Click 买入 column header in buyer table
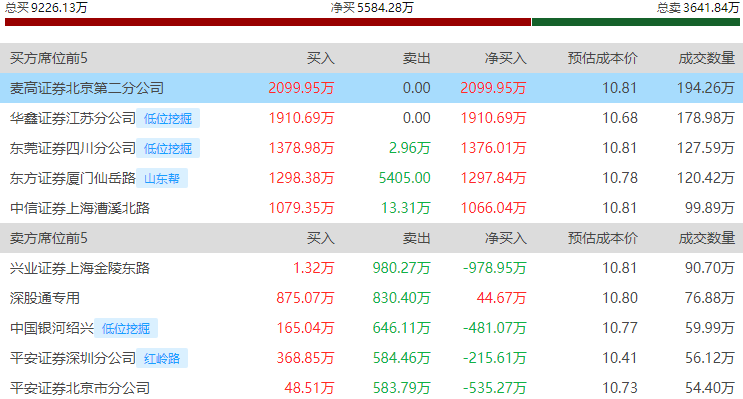 point(320,58)
